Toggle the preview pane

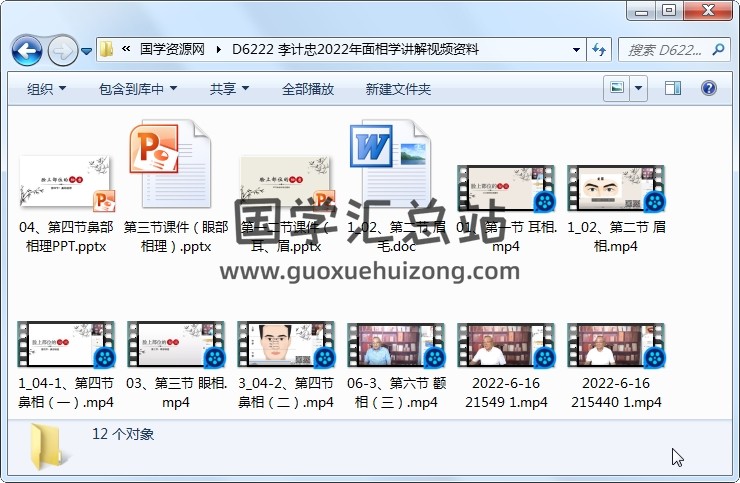pyautogui.click(x=673, y=88)
